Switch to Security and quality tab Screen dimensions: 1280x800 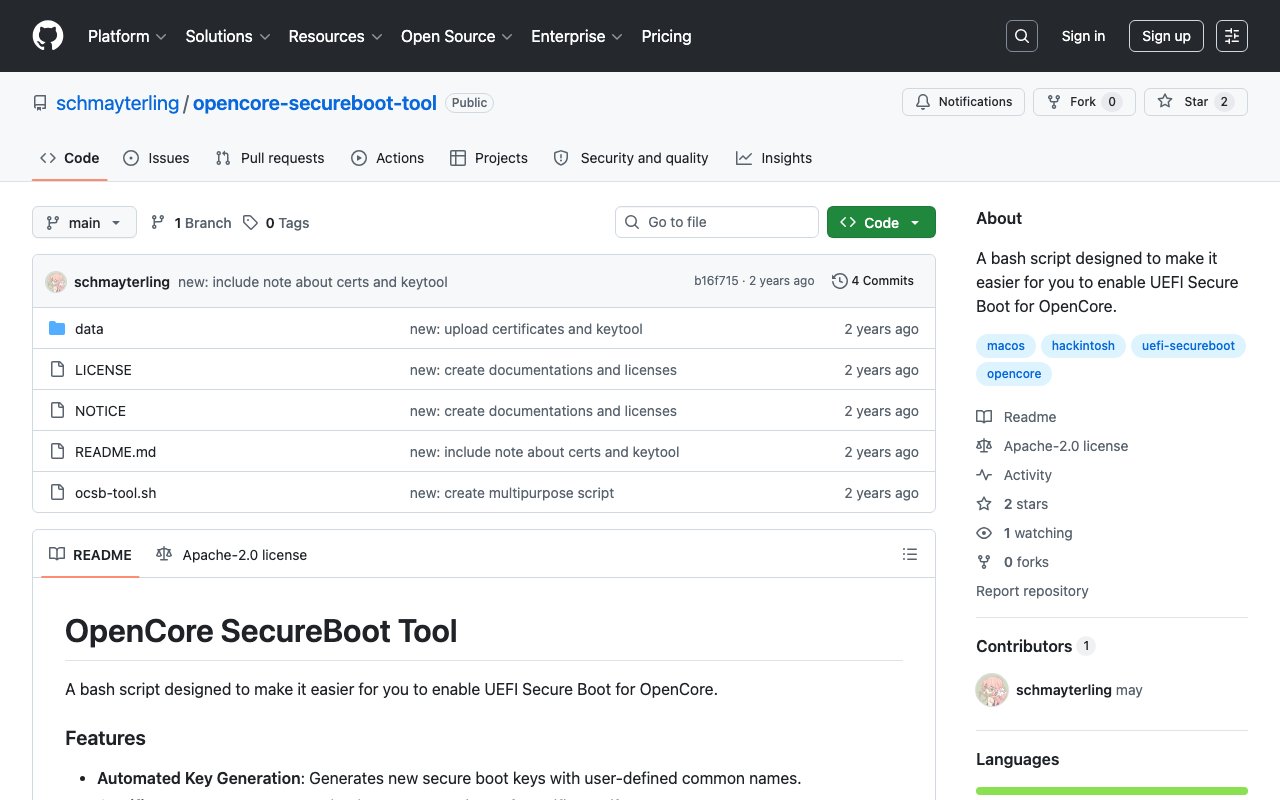tap(631, 158)
